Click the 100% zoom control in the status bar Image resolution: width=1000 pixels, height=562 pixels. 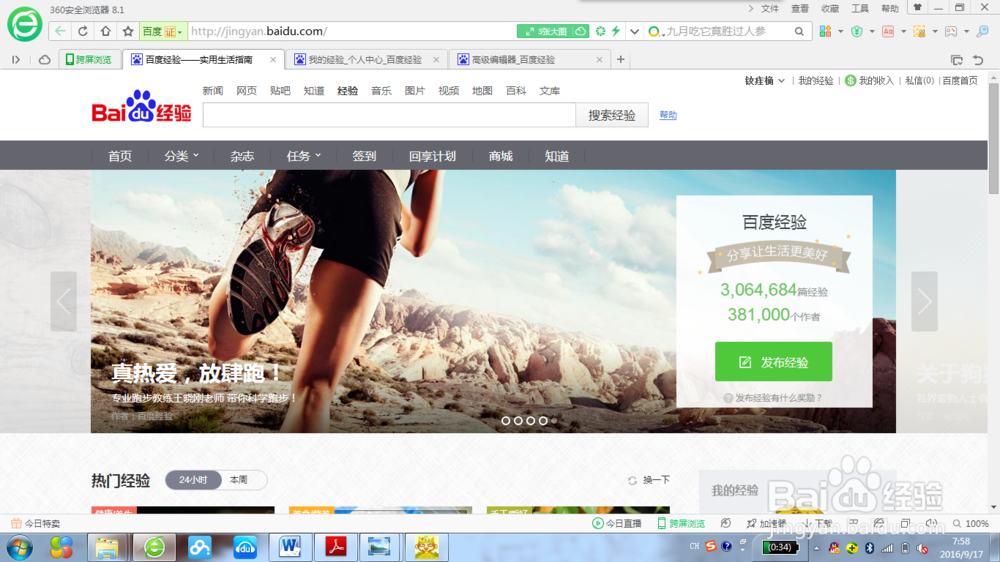[x=971, y=523]
